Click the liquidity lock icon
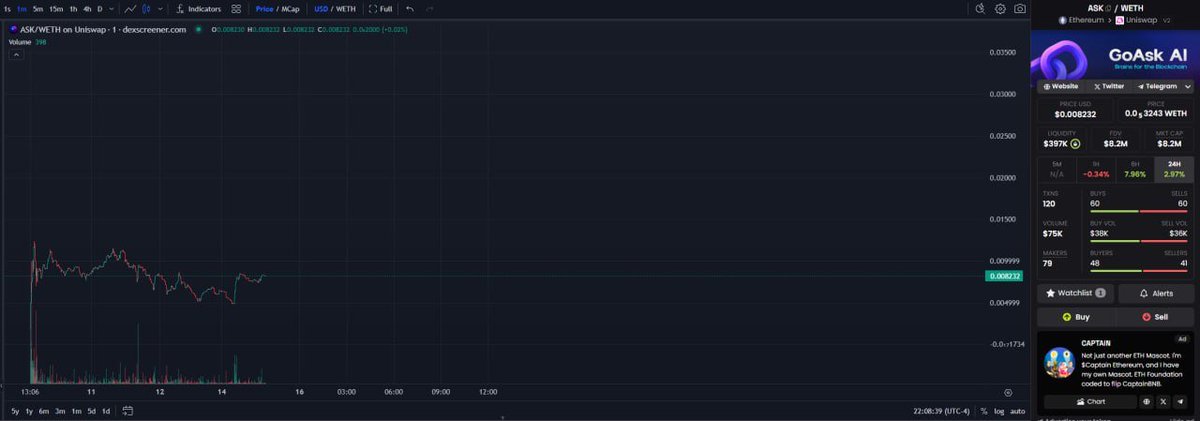 1075,143
